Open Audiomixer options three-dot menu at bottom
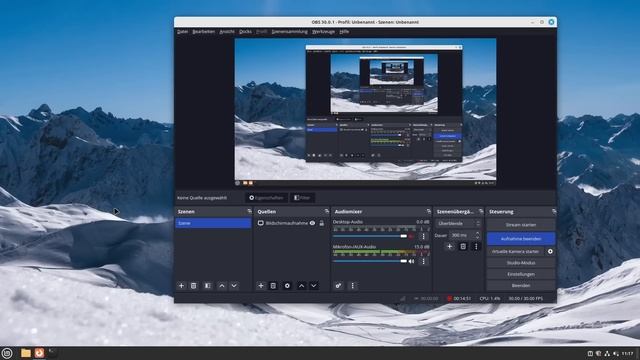640x360 pixels. pos(353,286)
